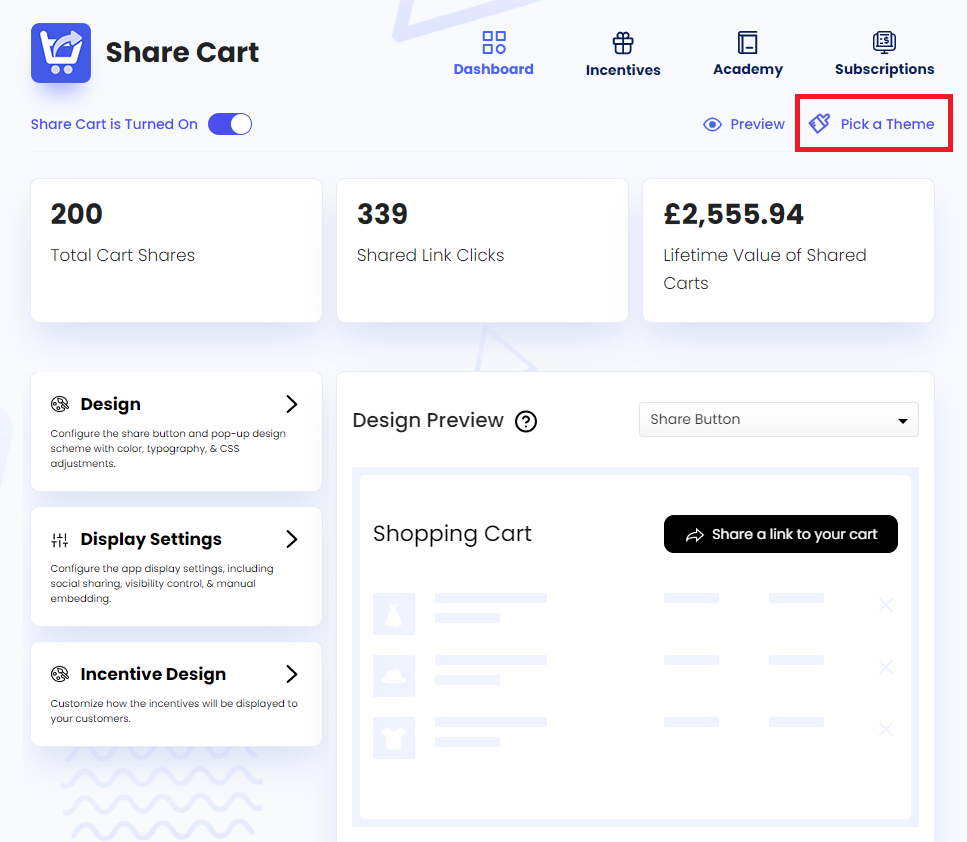Click the Pick a Theme paint roller icon
The height and width of the screenshot is (842, 967).
(x=820, y=123)
